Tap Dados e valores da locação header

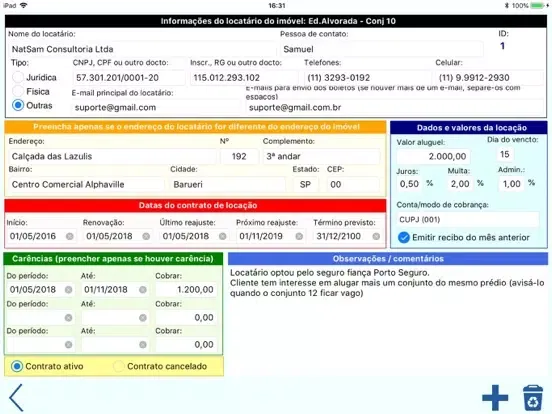pos(469,127)
